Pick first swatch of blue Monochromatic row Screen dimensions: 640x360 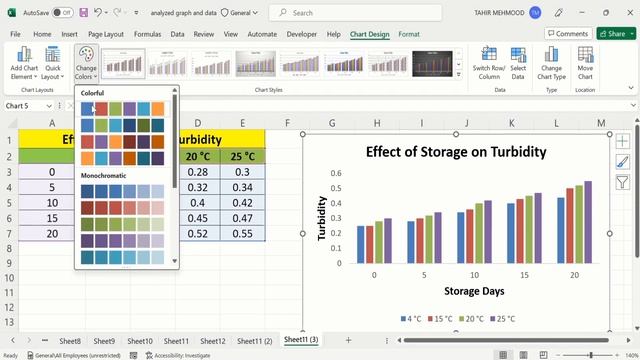point(87,191)
